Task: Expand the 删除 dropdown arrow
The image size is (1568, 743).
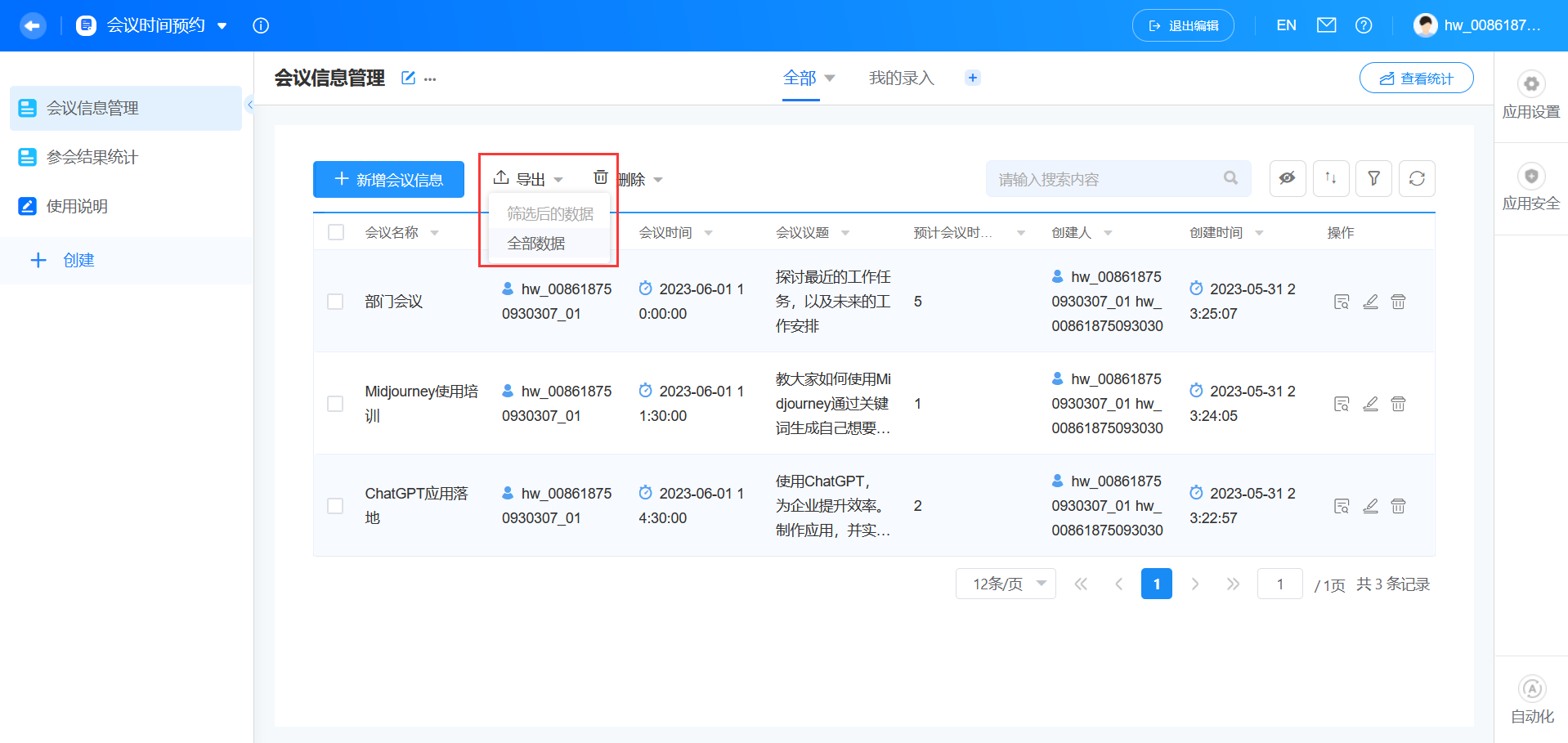Action: point(659,179)
